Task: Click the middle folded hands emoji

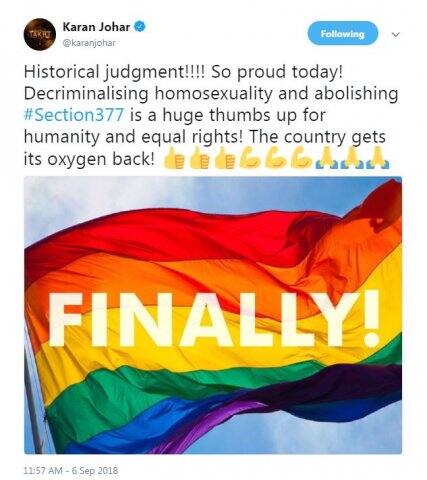Action: [x=352, y=157]
